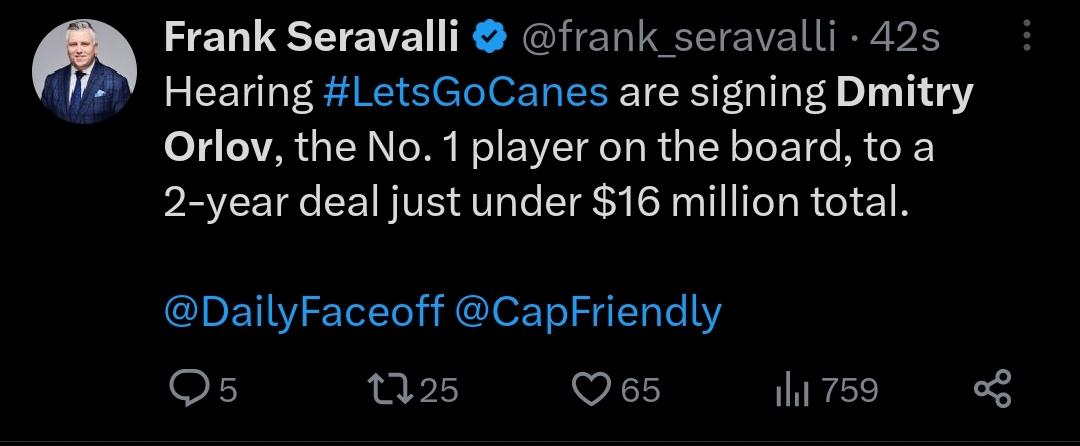The image size is (1080, 446).
Task: Open view analytics bar chart icon
Action: 791,389
